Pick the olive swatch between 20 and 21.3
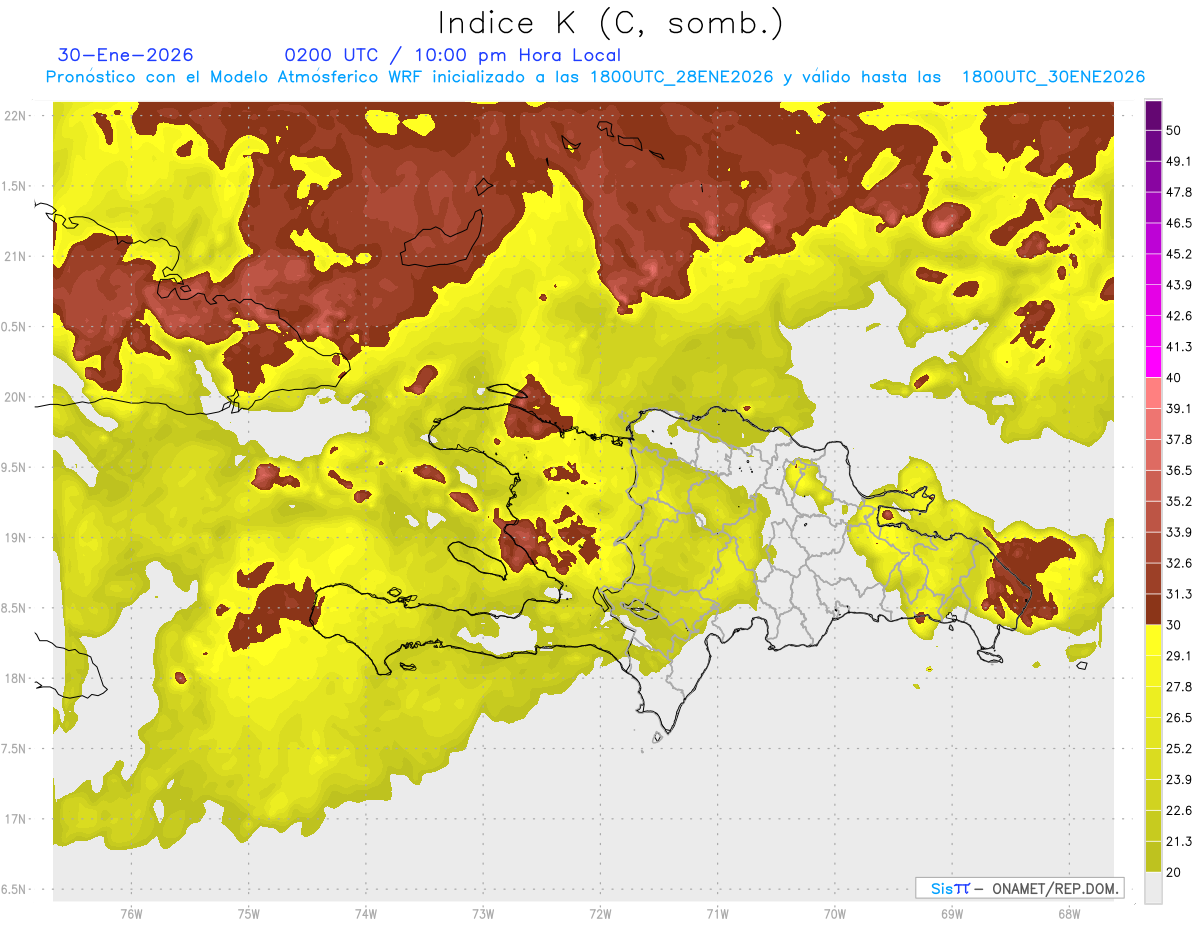This screenshot has width=1200, height=927. click(x=1153, y=857)
